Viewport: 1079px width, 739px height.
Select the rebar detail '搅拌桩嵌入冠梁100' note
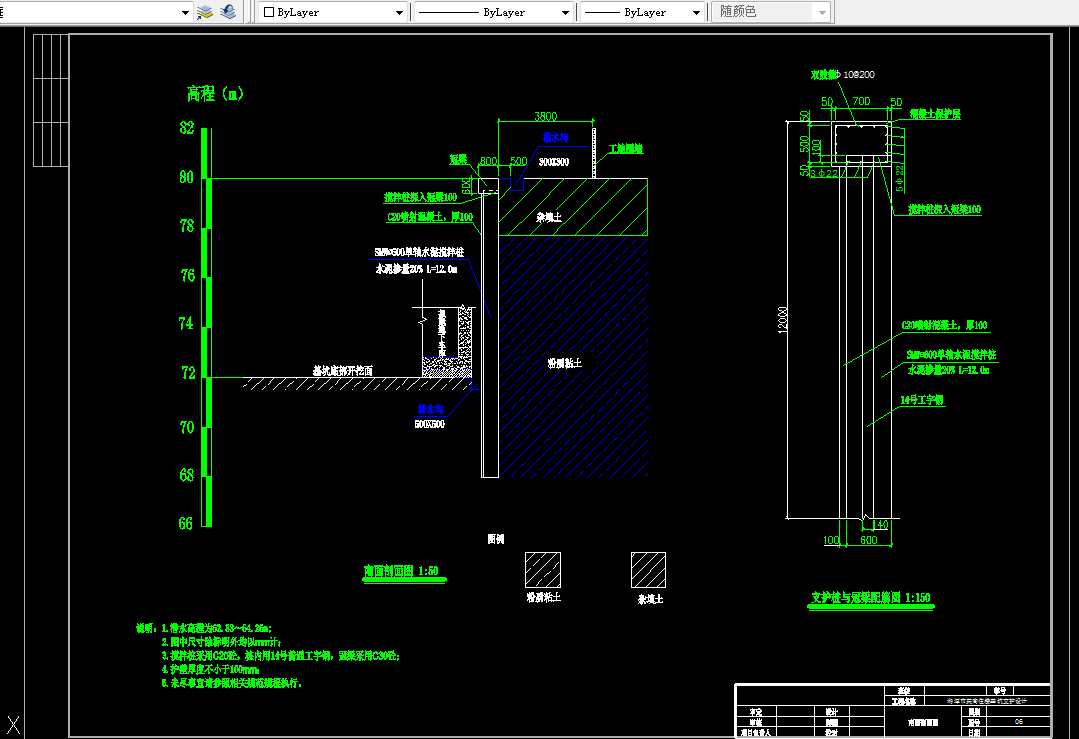tap(945, 209)
